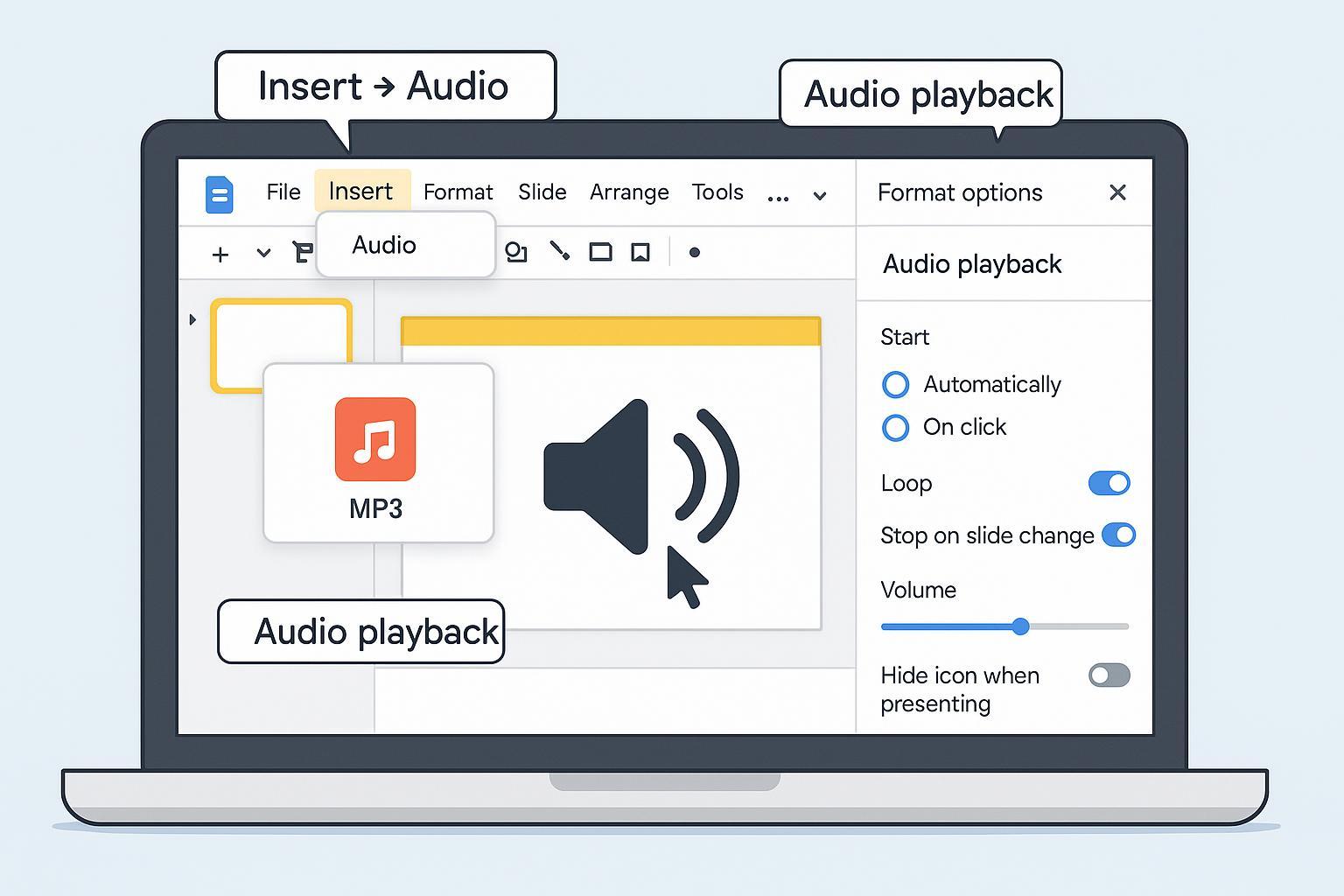The image size is (1344, 896).
Task: Choose Audio from the Insert menu
Action: 384,245
